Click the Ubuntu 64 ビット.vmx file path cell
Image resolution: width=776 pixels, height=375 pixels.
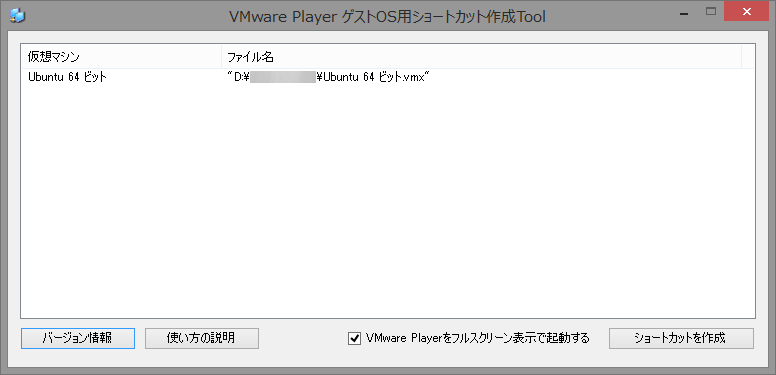[x=328, y=77]
